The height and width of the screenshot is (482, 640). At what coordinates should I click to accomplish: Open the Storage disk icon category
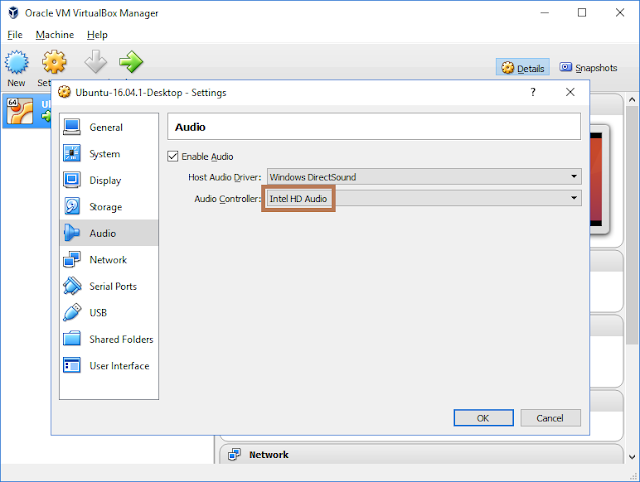72,207
